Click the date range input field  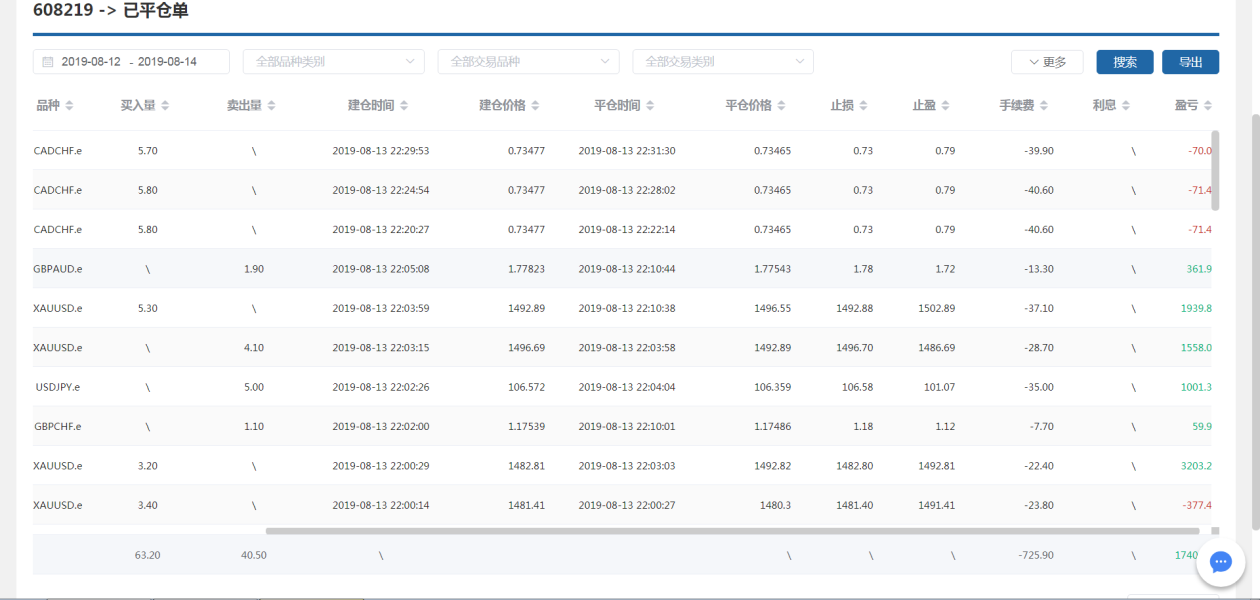pyautogui.click(x=140, y=62)
